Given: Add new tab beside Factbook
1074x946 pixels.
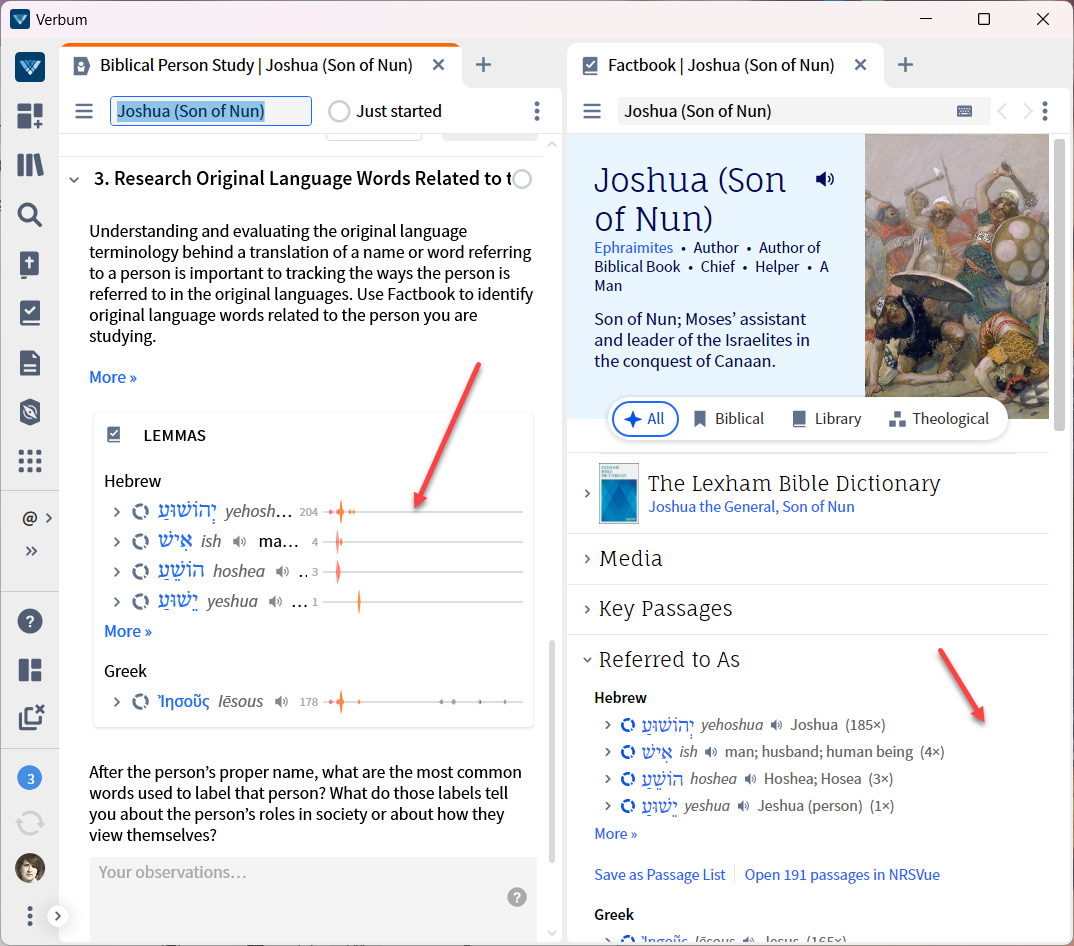Looking at the screenshot, I should click(906, 65).
